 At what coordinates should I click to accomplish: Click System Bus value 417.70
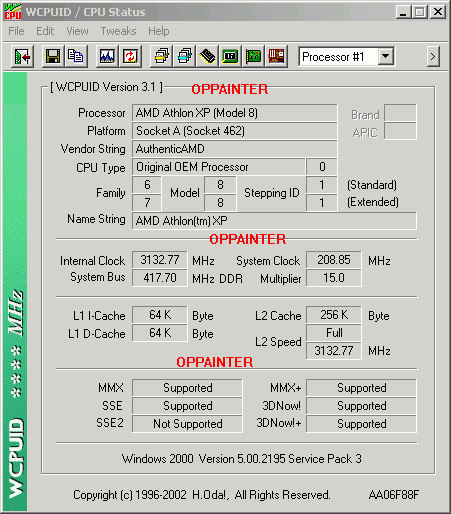(160, 278)
